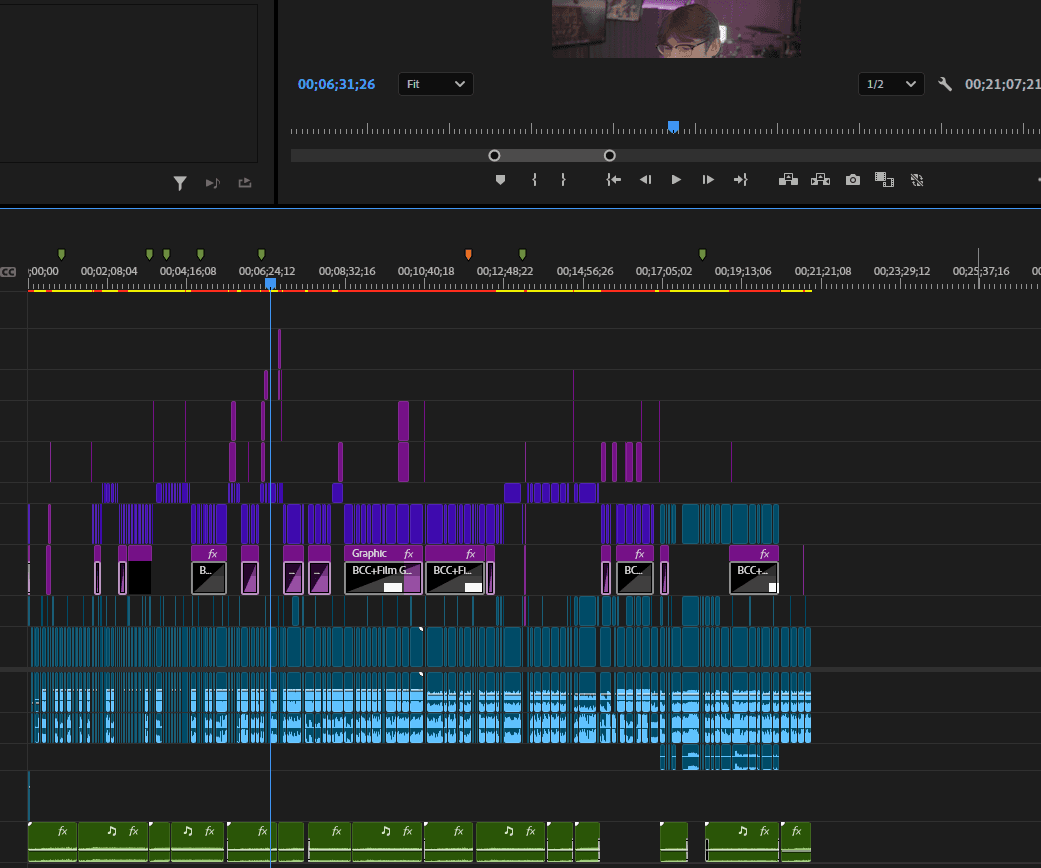
Task: Open the 1/2 playback resolution dropdown
Action: pos(891,84)
